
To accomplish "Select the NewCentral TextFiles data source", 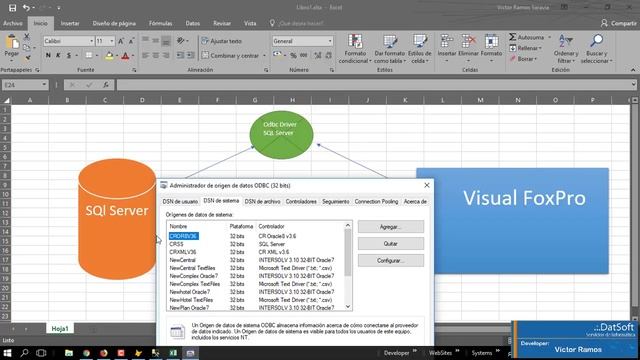I will point(256,268).
